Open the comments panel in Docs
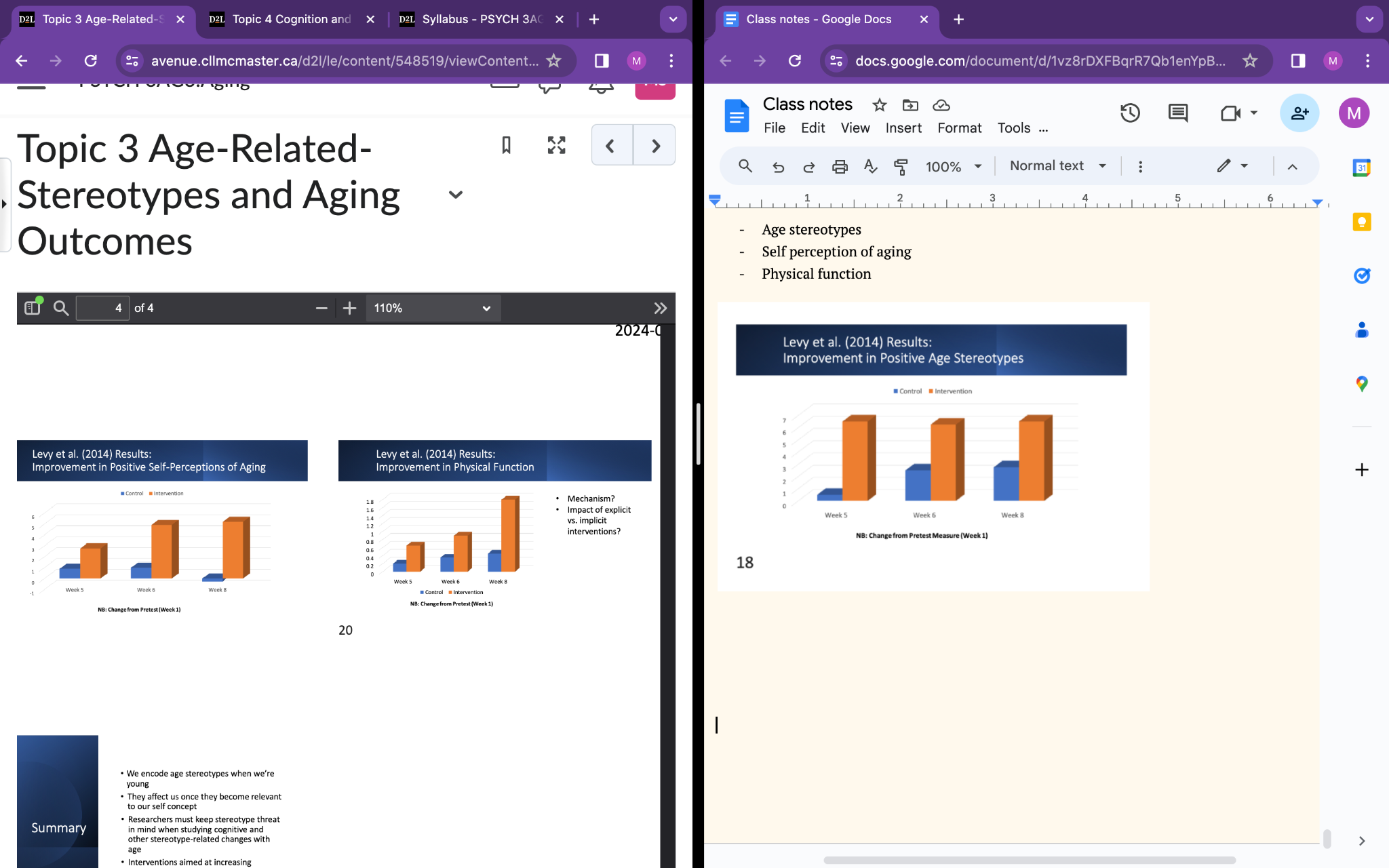 [x=1178, y=113]
